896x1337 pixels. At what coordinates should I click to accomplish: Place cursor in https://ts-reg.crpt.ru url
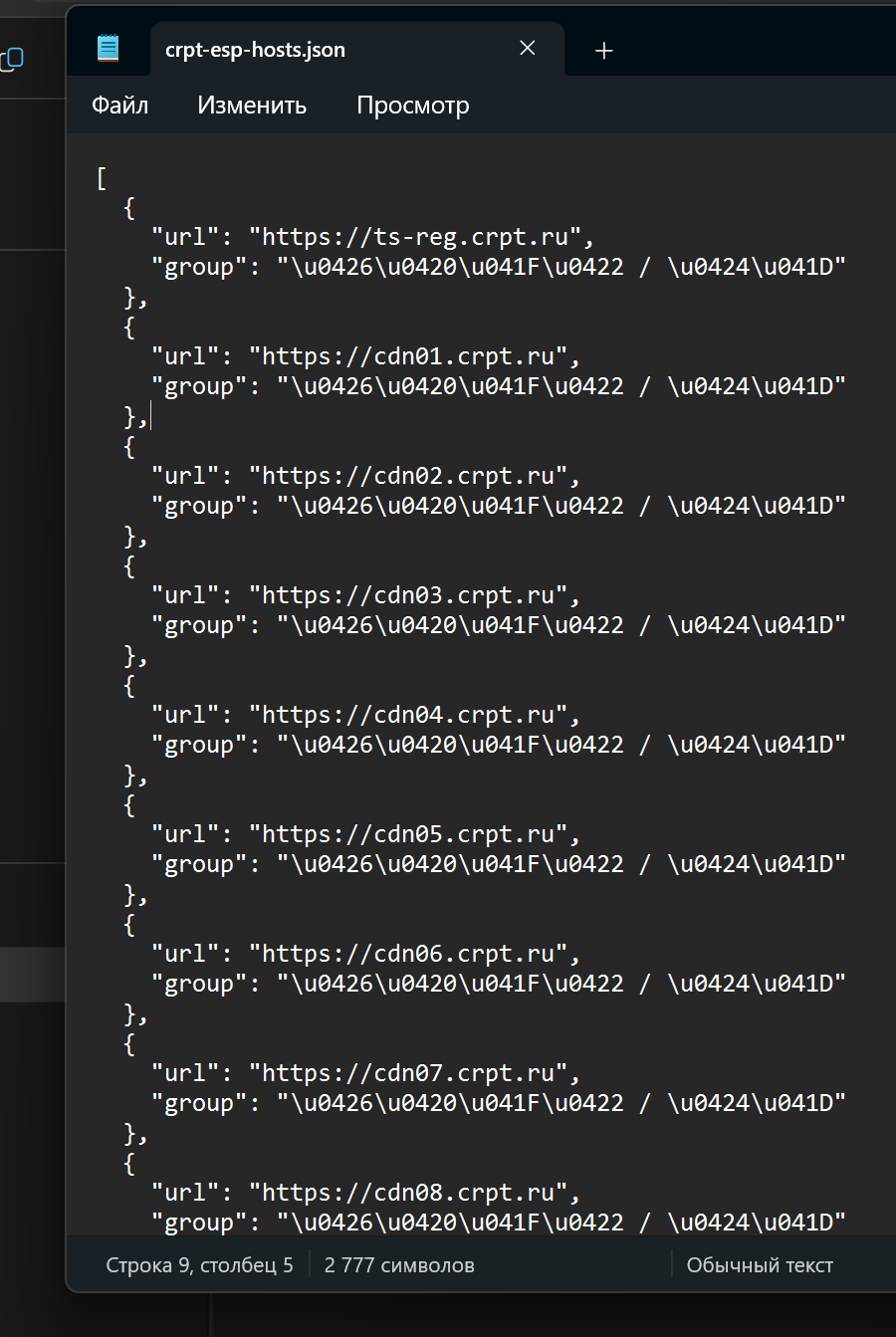[x=415, y=237]
